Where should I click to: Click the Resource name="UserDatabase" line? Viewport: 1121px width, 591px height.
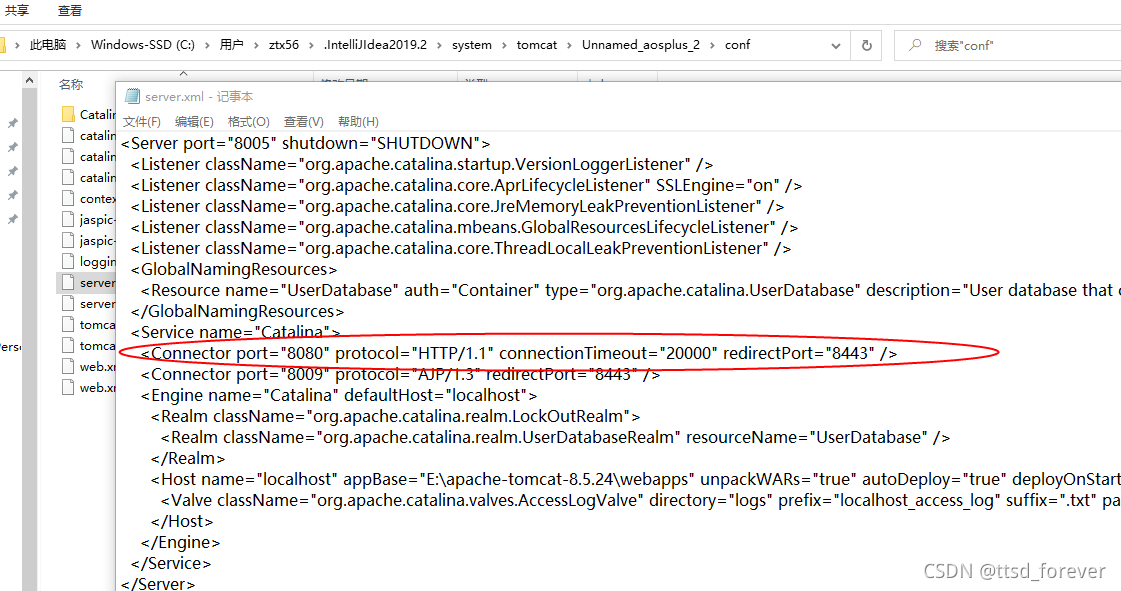coord(631,290)
